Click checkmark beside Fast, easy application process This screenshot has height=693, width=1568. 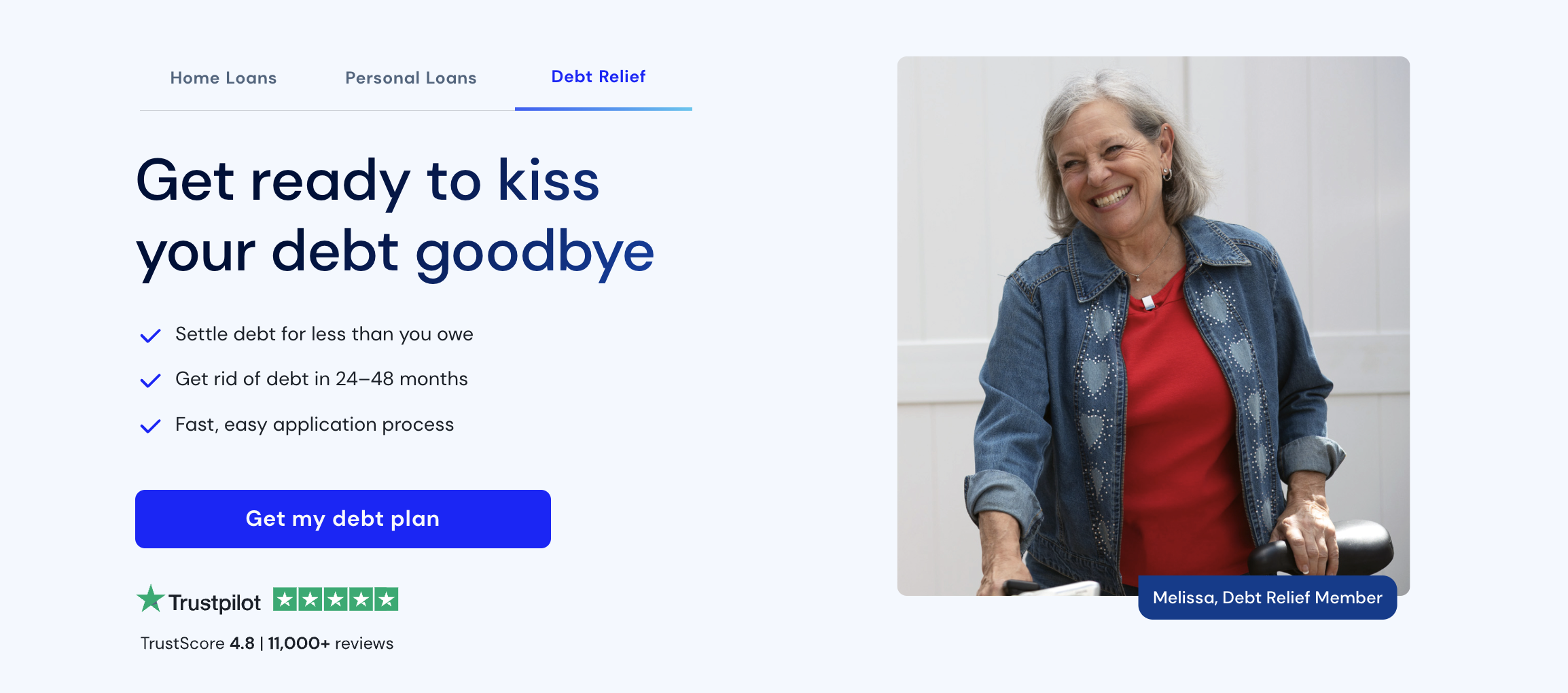point(150,426)
